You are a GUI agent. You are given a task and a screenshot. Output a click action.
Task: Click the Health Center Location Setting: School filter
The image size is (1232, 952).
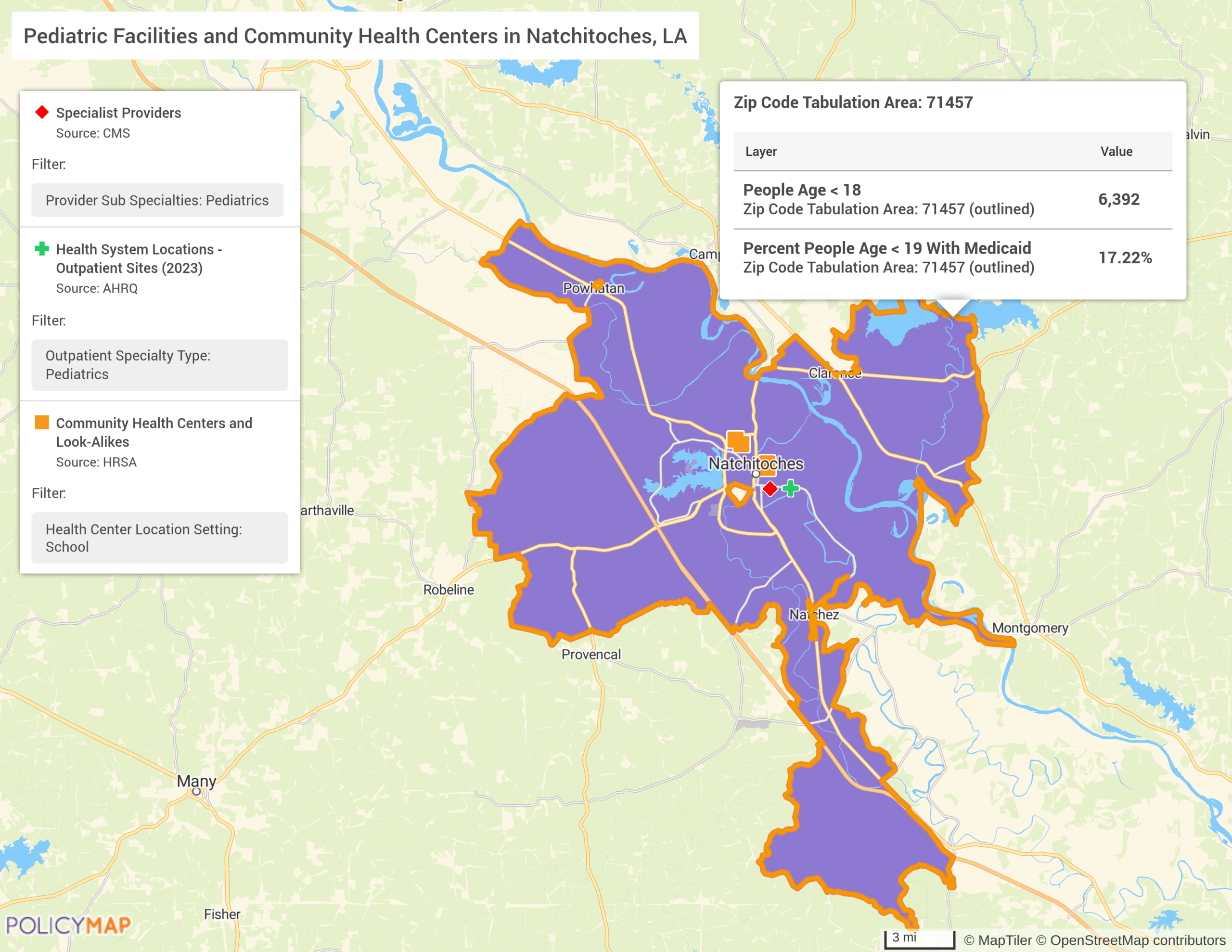pyautogui.click(x=159, y=538)
